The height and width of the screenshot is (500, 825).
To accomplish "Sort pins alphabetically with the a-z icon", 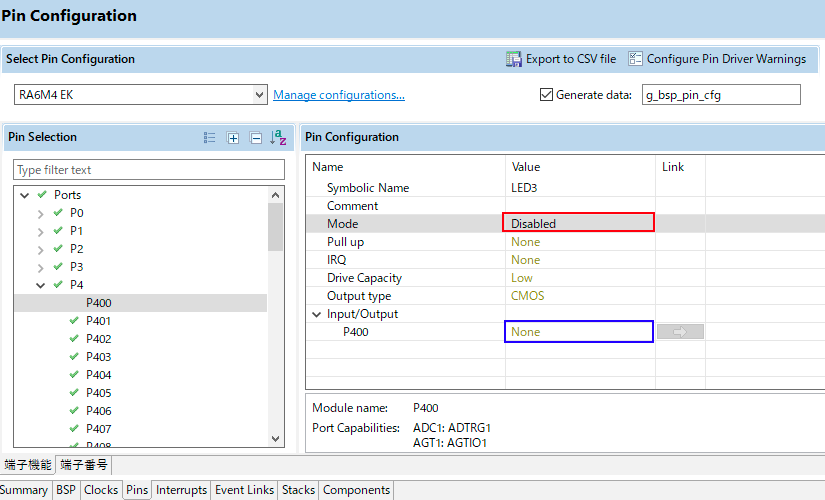I will click(278, 138).
